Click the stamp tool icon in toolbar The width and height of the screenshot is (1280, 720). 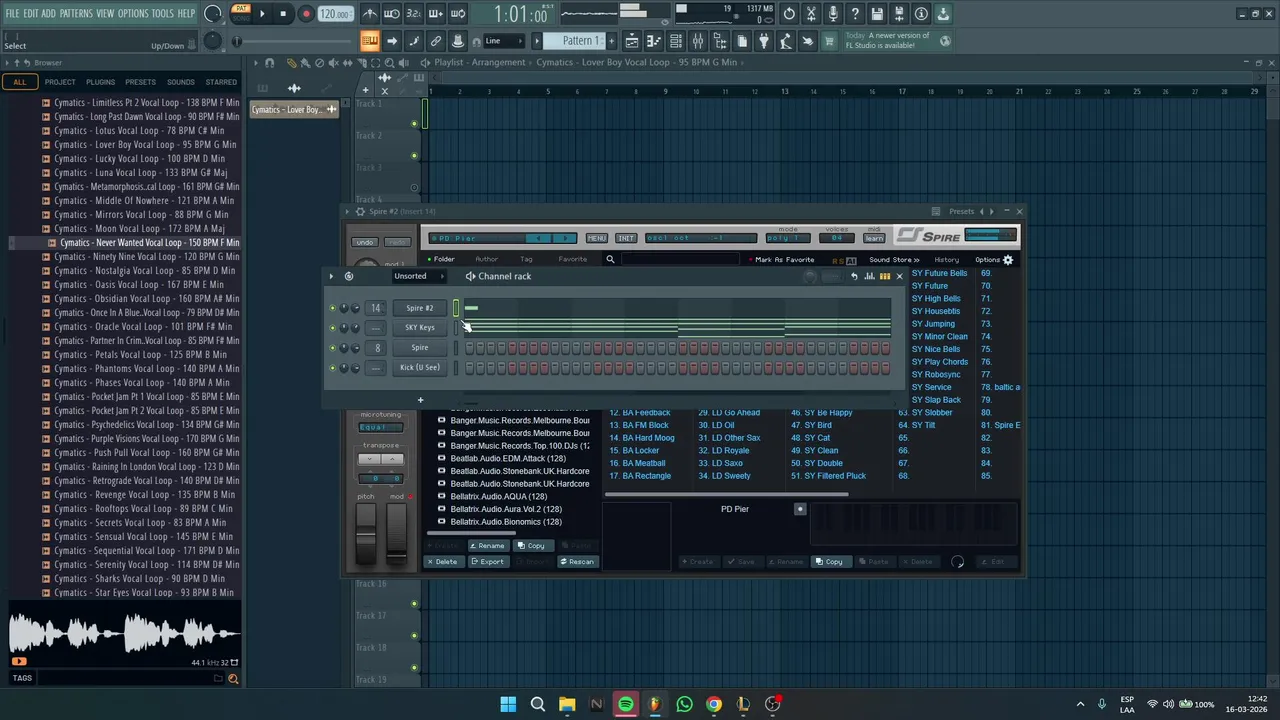pos(458,41)
